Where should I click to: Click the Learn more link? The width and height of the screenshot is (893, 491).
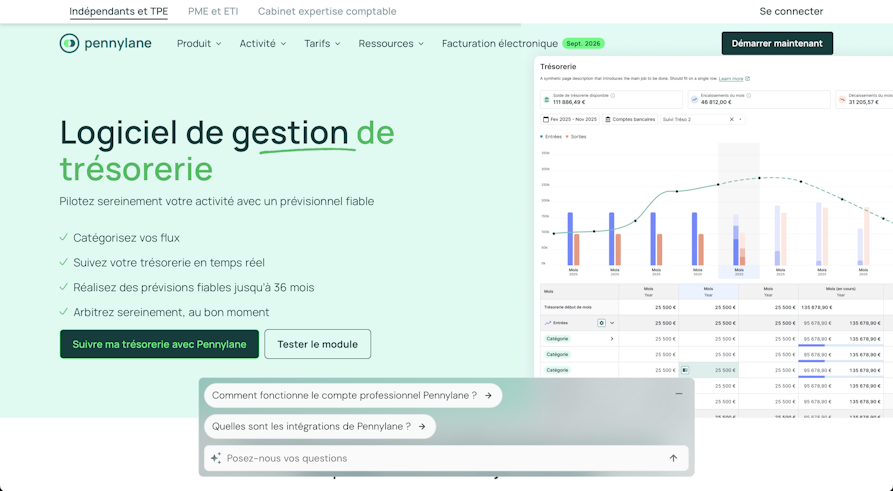pos(731,79)
